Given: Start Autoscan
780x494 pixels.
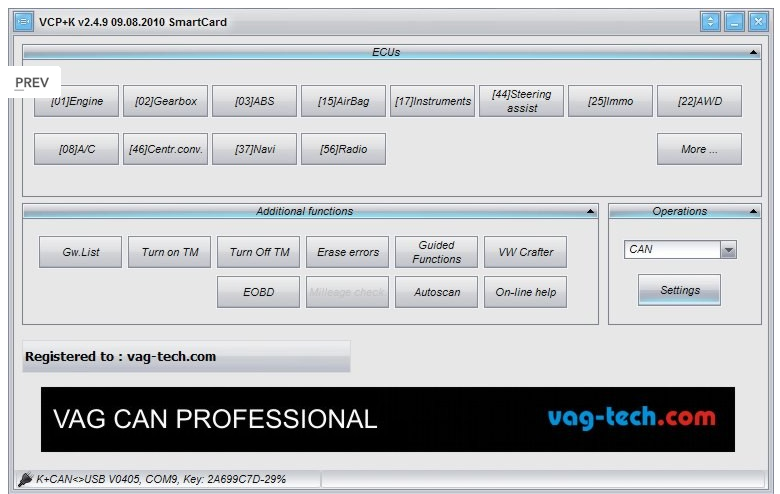Looking at the screenshot, I should pyautogui.click(x=436, y=292).
